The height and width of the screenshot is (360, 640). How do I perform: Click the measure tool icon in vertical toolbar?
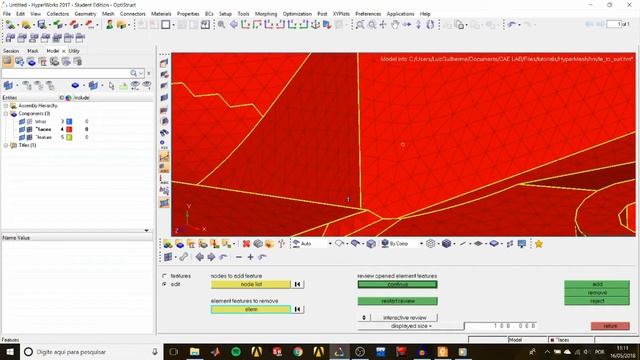tap(164, 156)
